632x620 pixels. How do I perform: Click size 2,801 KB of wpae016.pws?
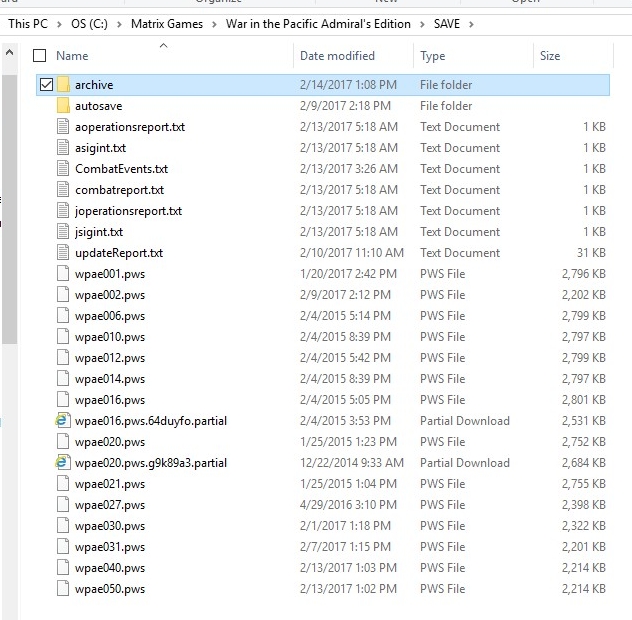coord(584,399)
